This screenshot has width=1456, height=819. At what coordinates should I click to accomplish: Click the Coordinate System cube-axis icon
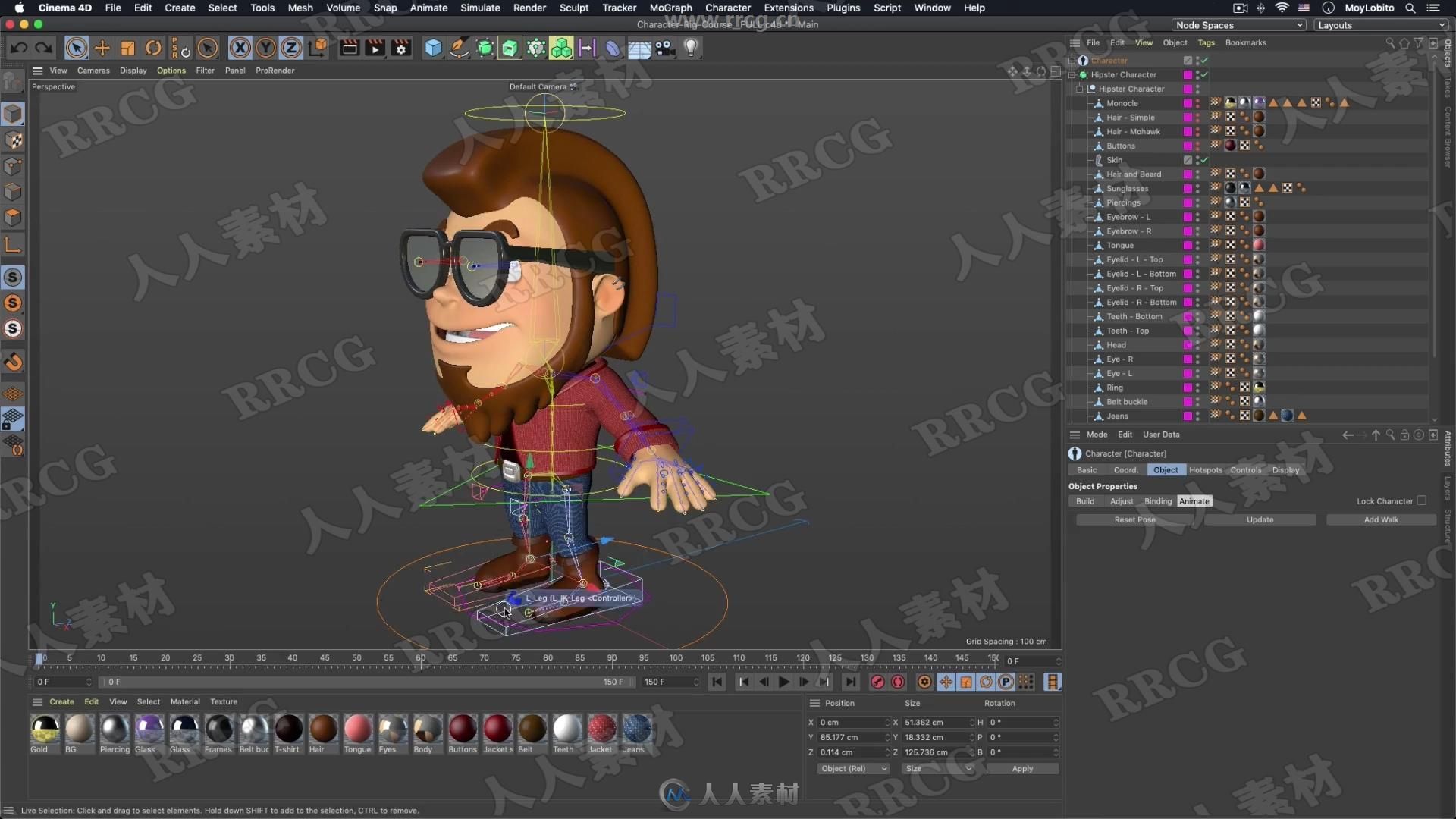(318, 48)
